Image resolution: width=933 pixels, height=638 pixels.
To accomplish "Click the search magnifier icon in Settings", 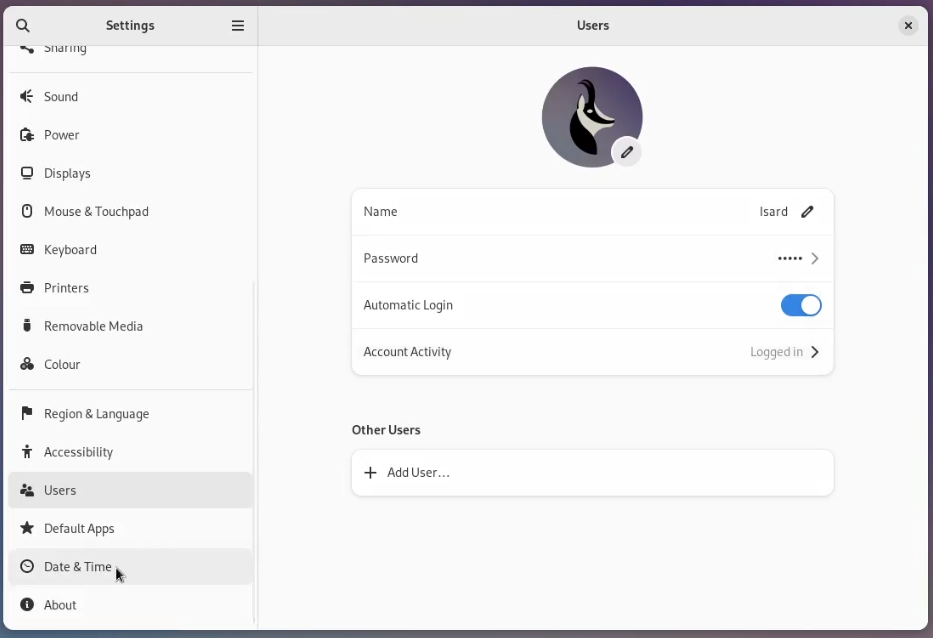I will tap(23, 26).
